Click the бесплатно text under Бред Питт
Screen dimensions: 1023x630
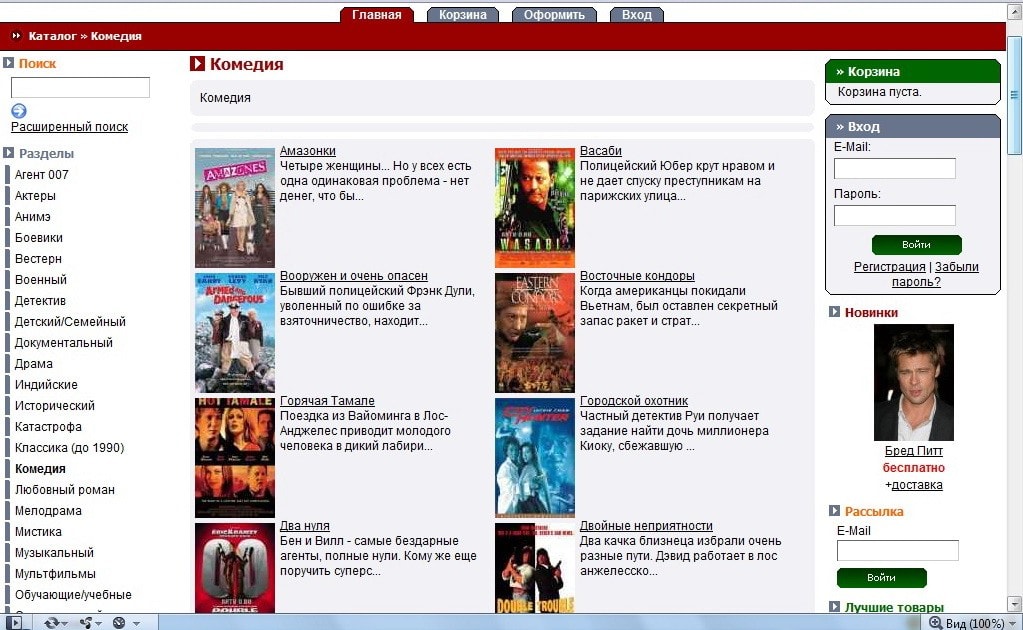[x=913, y=468]
